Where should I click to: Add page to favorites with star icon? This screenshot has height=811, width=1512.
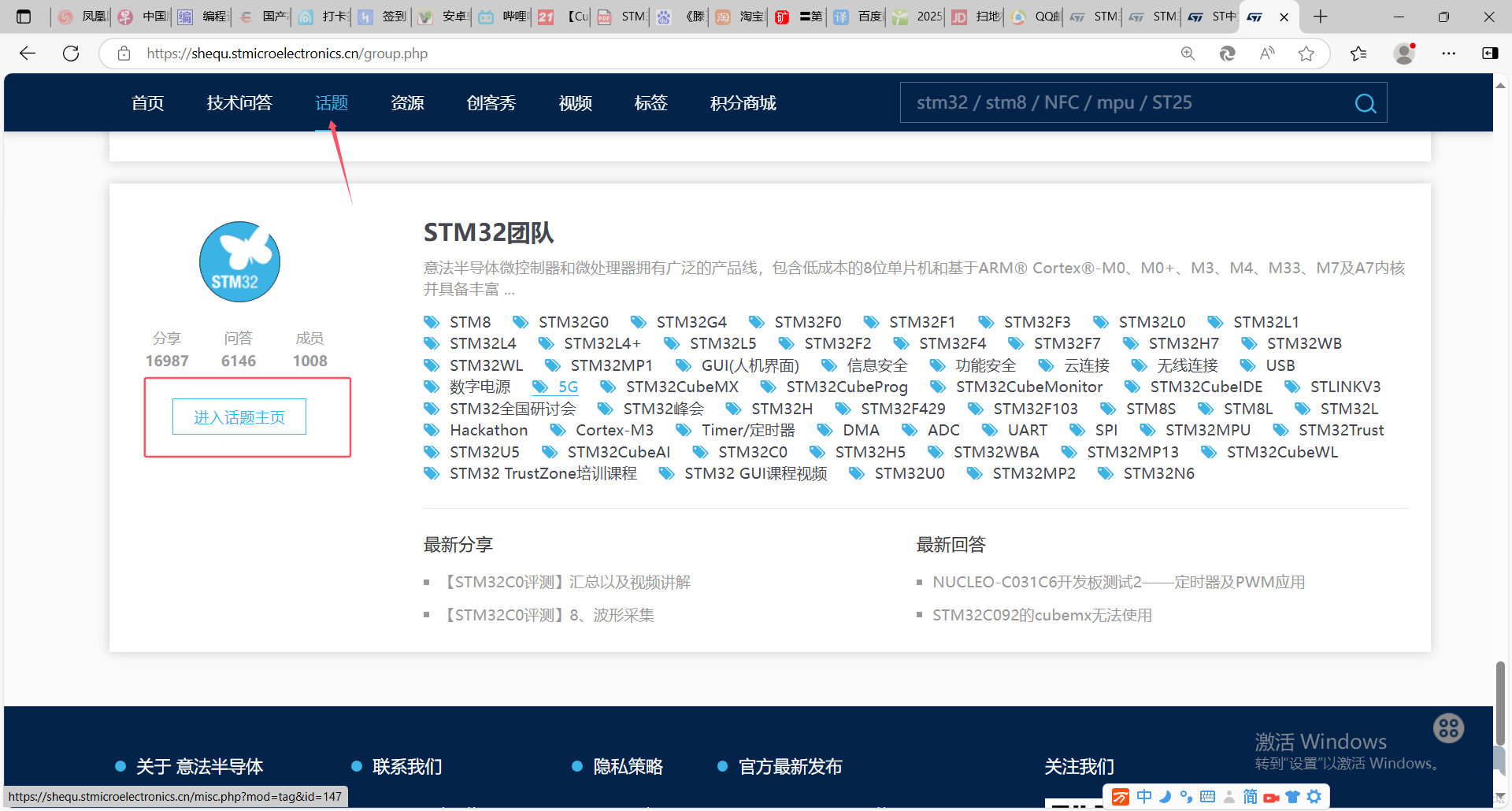(1306, 54)
